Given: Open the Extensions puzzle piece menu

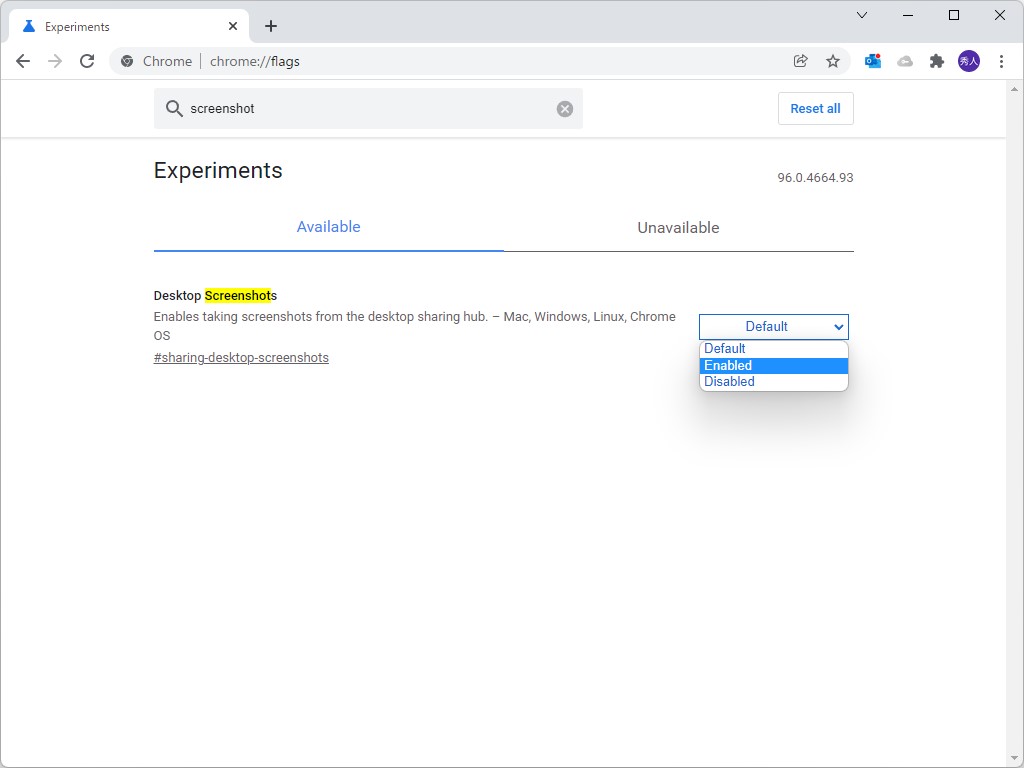Looking at the screenshot, I should pyautogui.click(x=937, y=61).
